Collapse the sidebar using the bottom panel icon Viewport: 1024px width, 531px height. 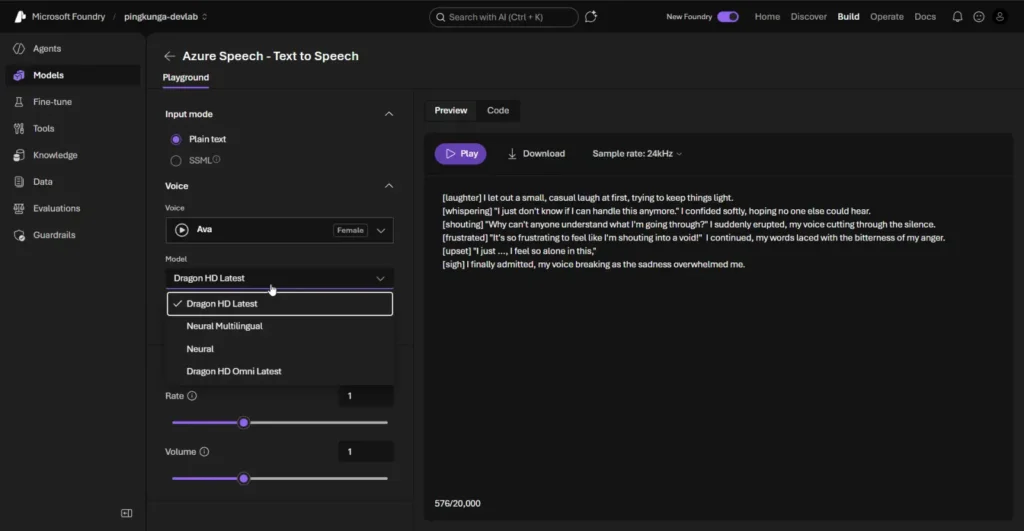126,513
